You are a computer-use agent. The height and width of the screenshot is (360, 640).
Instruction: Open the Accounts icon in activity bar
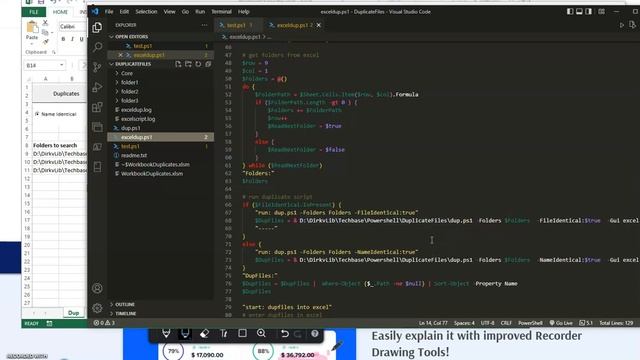point(97,288)
